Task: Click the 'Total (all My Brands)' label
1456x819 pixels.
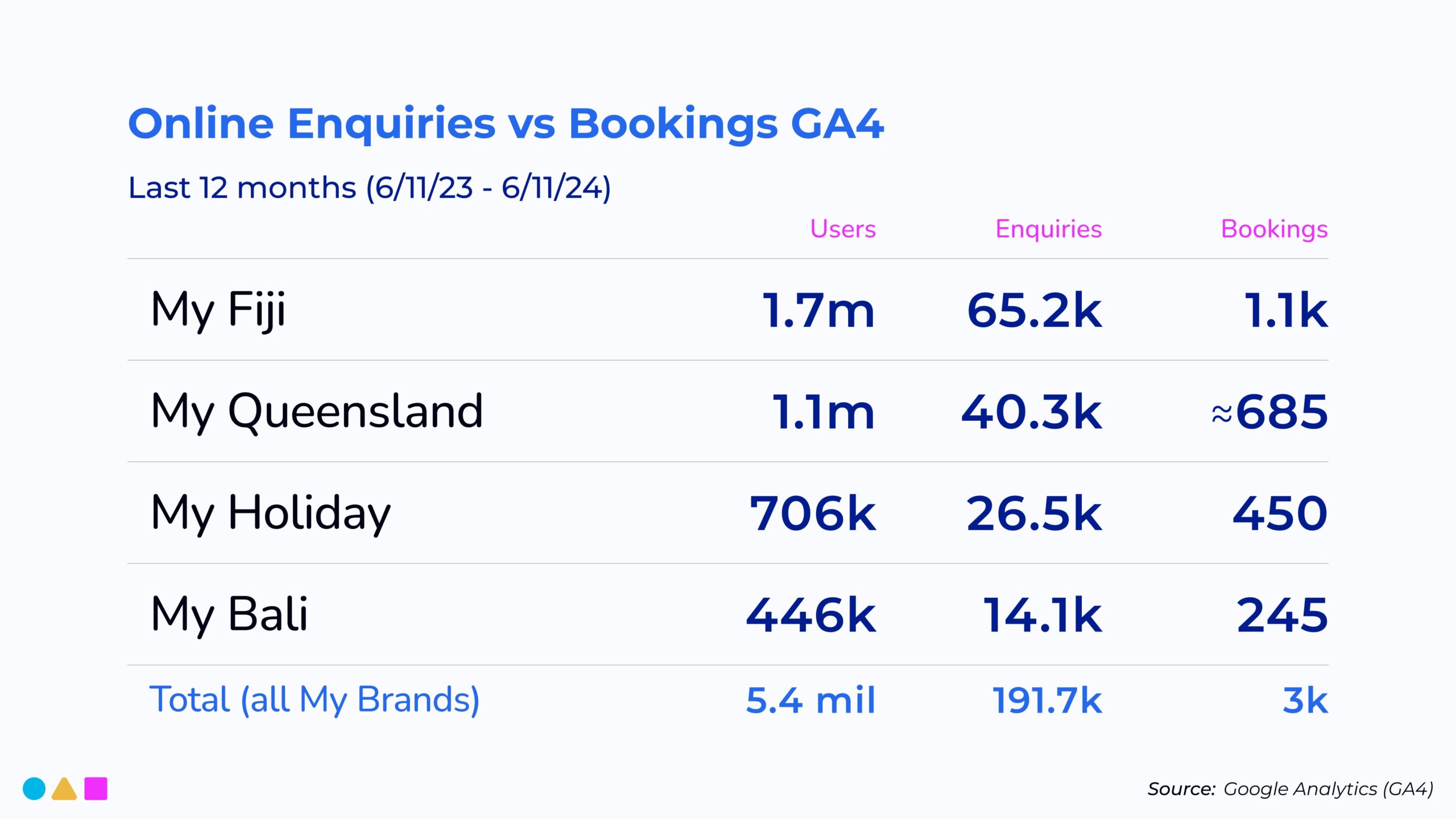Action: point(315,700)
